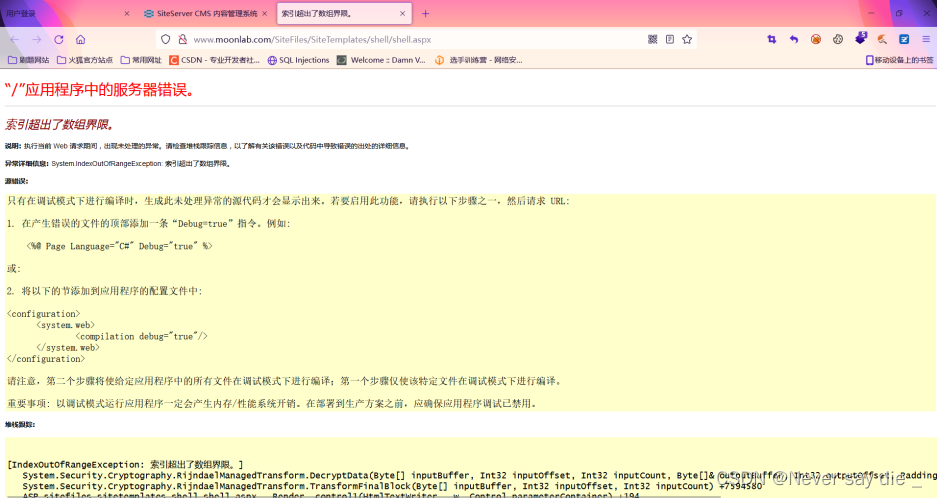This screenshot has height=498, width=937.
Task: Reload the current page
Action: [59, 39]
